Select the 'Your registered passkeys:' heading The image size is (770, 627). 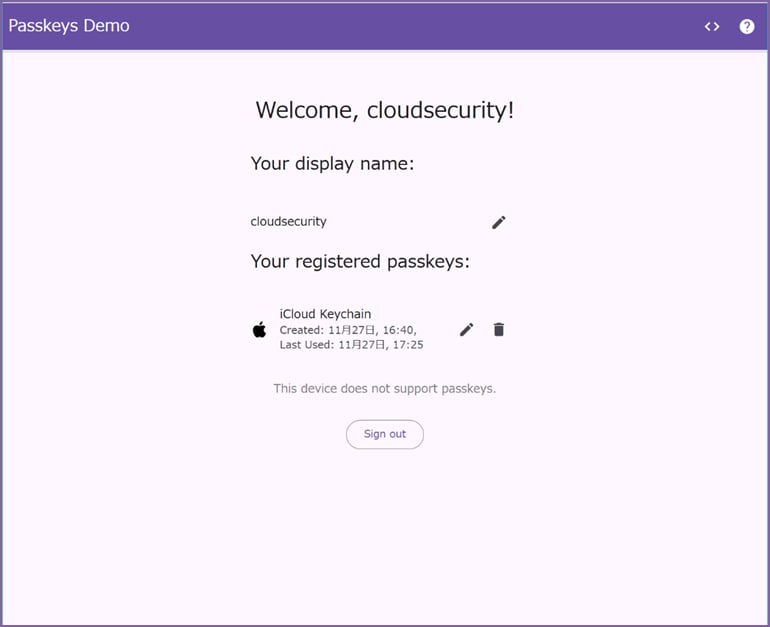[360, 262]
